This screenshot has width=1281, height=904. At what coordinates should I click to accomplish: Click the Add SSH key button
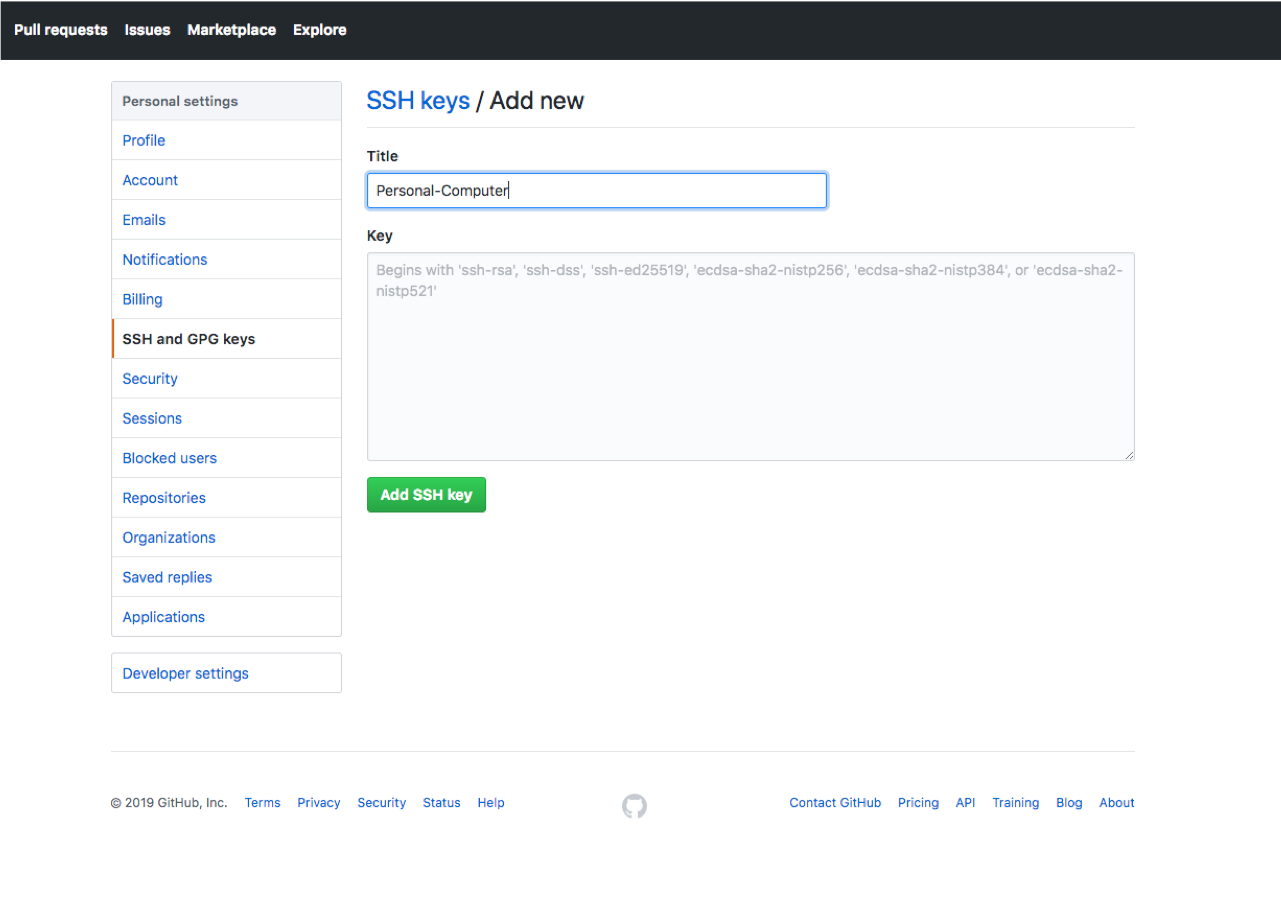[426, 495]
